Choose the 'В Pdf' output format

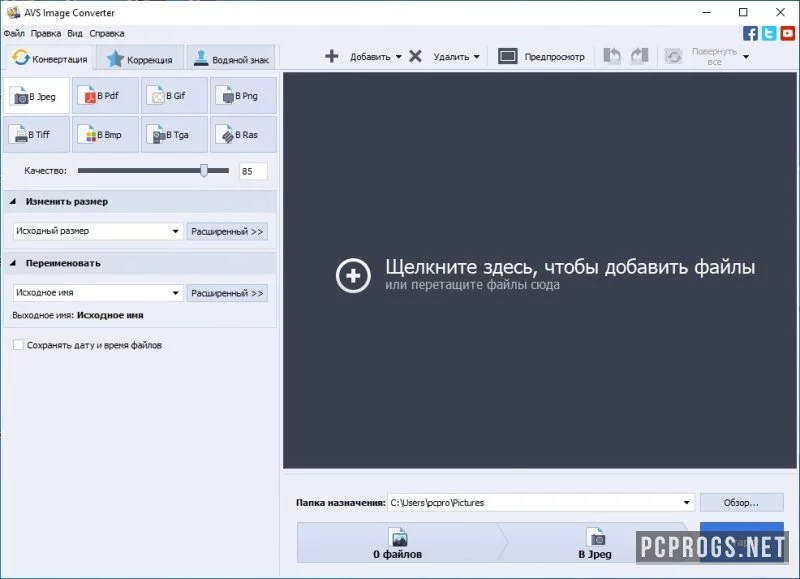[105, 96]
